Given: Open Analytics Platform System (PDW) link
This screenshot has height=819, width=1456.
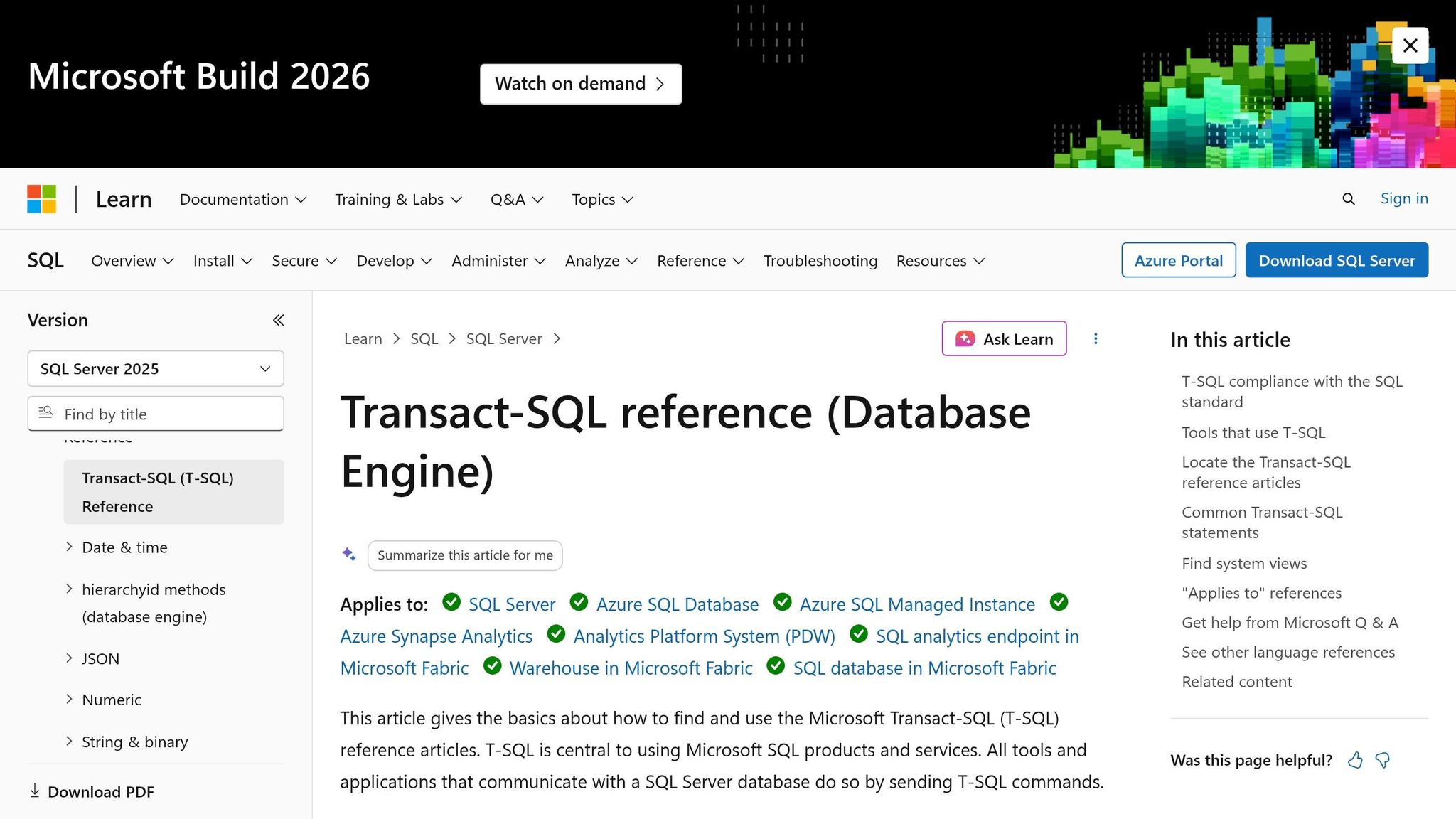Looking at the screenshot, I should 705,636.
